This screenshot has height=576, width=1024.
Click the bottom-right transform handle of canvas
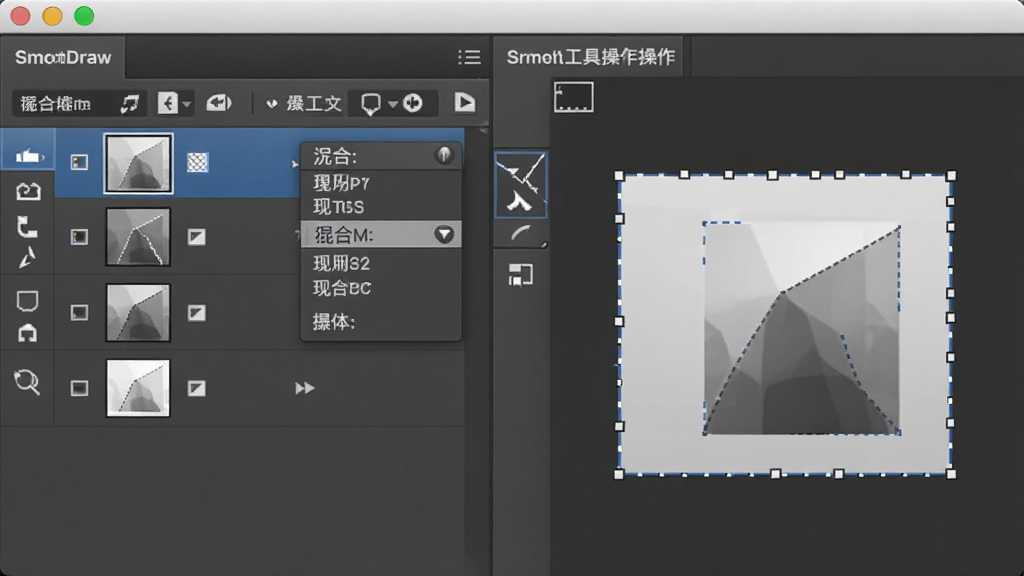951,474
